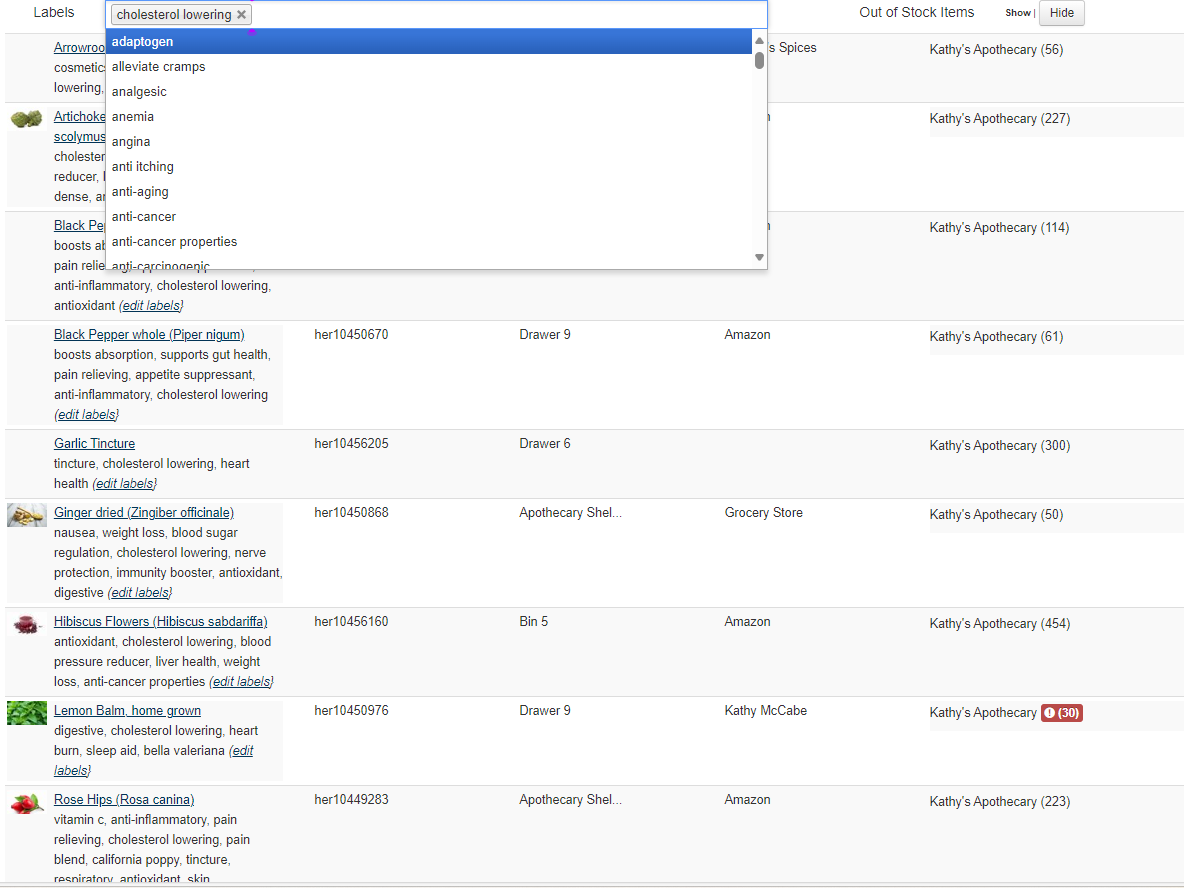Viewport: 1184px width, 888px height.
Task: Click Show for out of stock items
Action: (1017, 13)
